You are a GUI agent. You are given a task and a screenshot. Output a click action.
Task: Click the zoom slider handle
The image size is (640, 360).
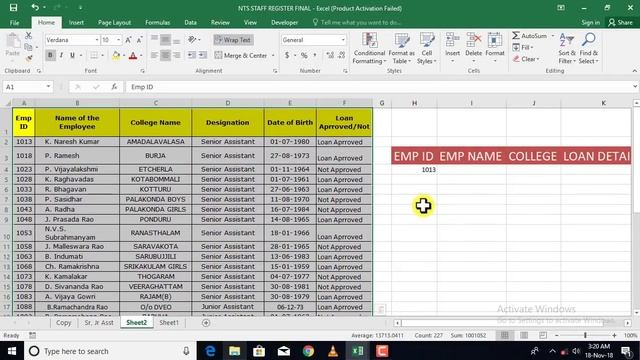[585, 335]
